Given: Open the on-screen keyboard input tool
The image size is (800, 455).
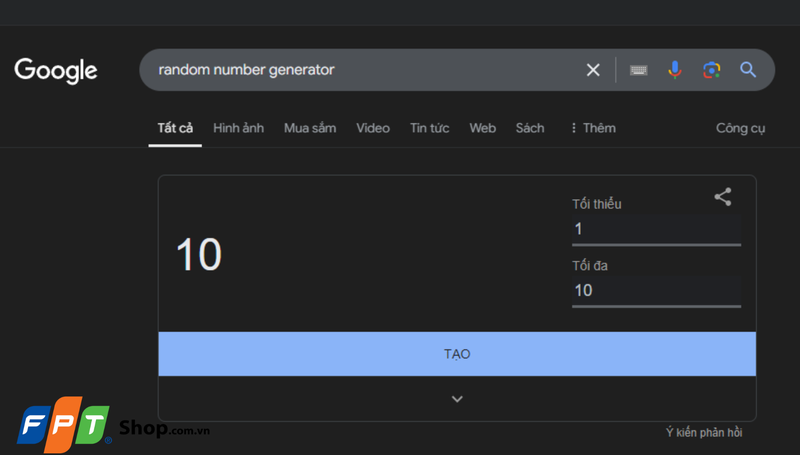Looking at the screenshot, I should 638,70.
